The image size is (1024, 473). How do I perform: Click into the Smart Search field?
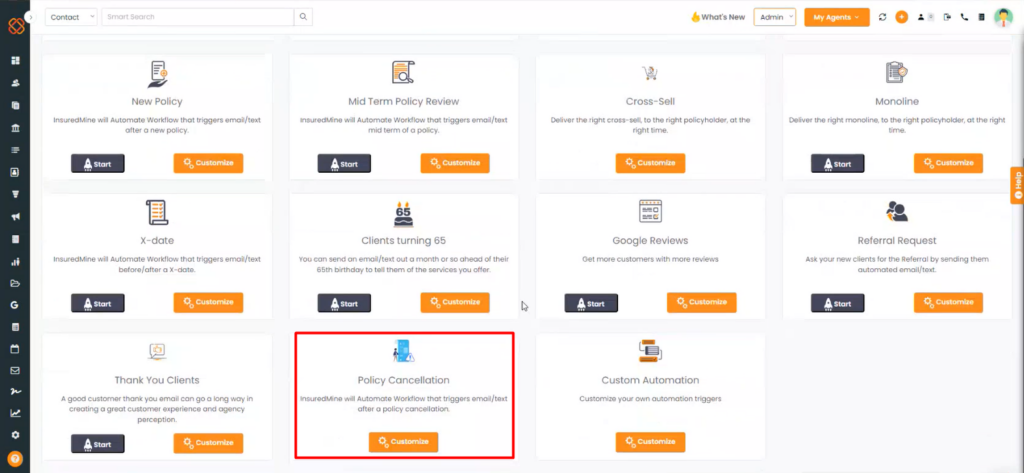198,17
